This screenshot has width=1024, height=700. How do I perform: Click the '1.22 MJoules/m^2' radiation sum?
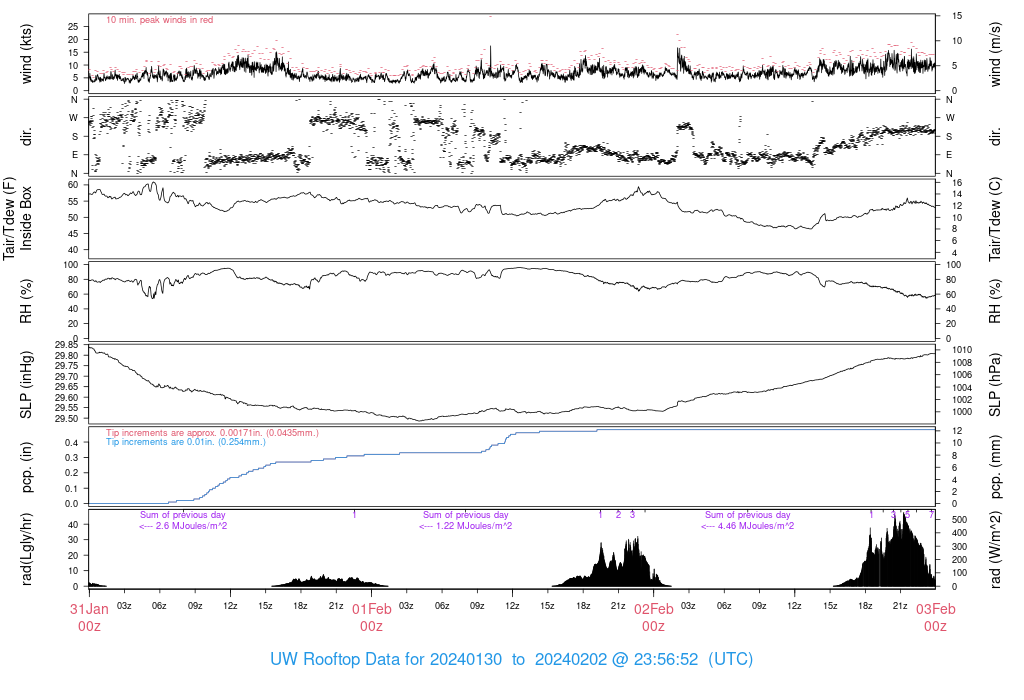(x=474, y=526)
